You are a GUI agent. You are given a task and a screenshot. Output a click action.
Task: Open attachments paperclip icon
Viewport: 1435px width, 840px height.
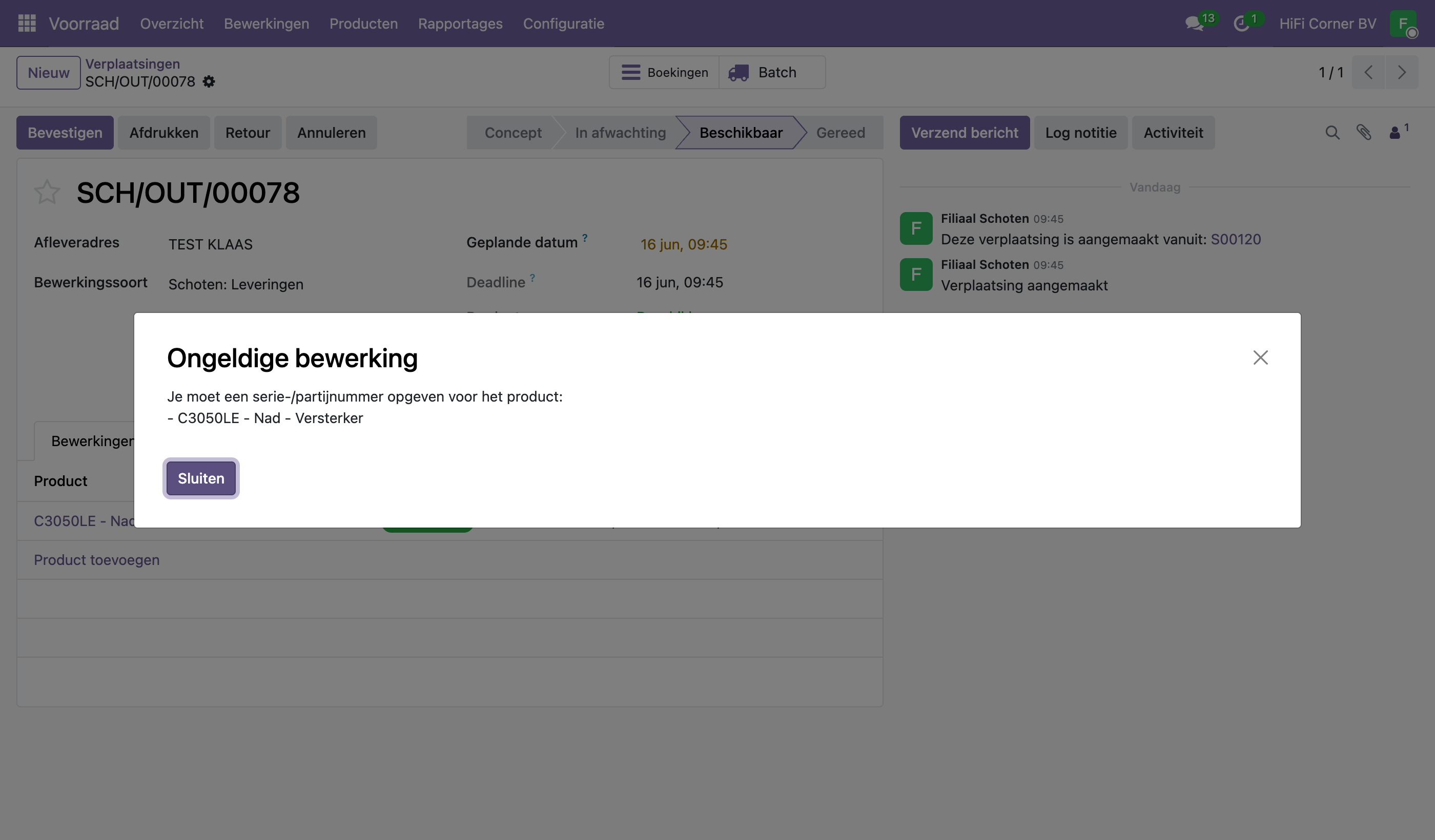pos(1363,133)
